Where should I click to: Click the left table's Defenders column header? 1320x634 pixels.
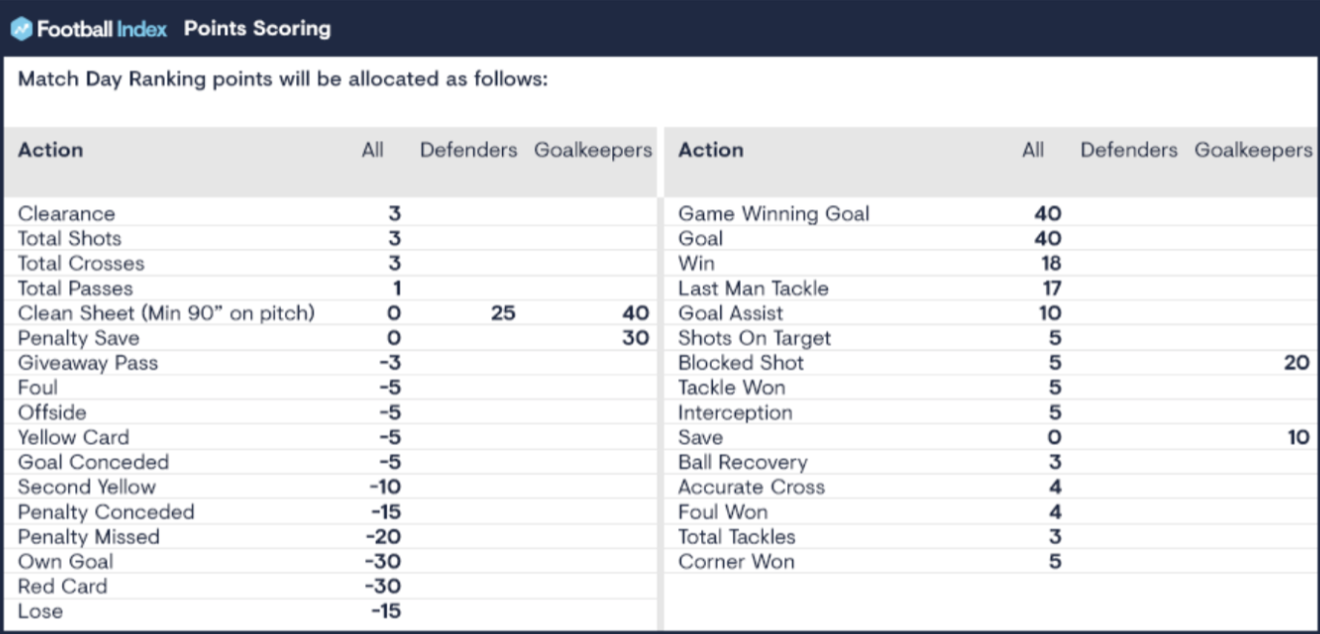[468, 150]
